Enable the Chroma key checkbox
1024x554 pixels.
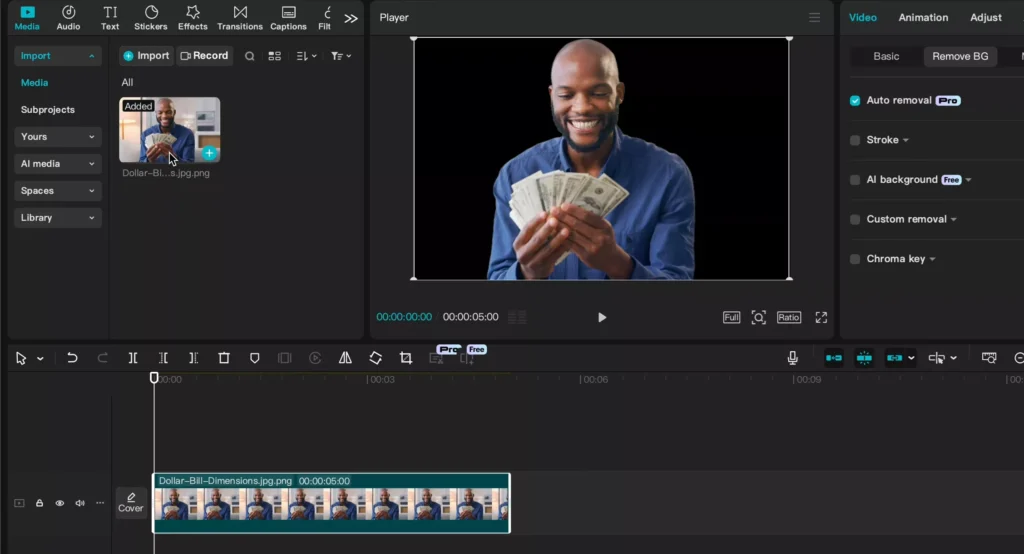pos(855,259)
